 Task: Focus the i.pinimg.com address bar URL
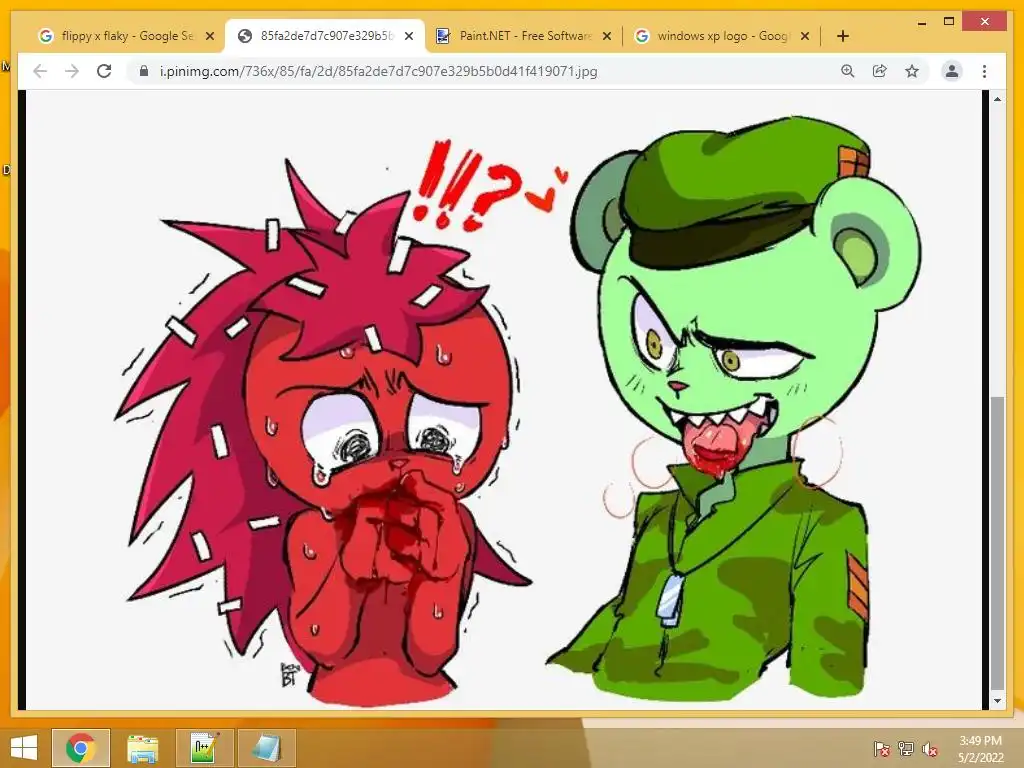coord(379,71)
